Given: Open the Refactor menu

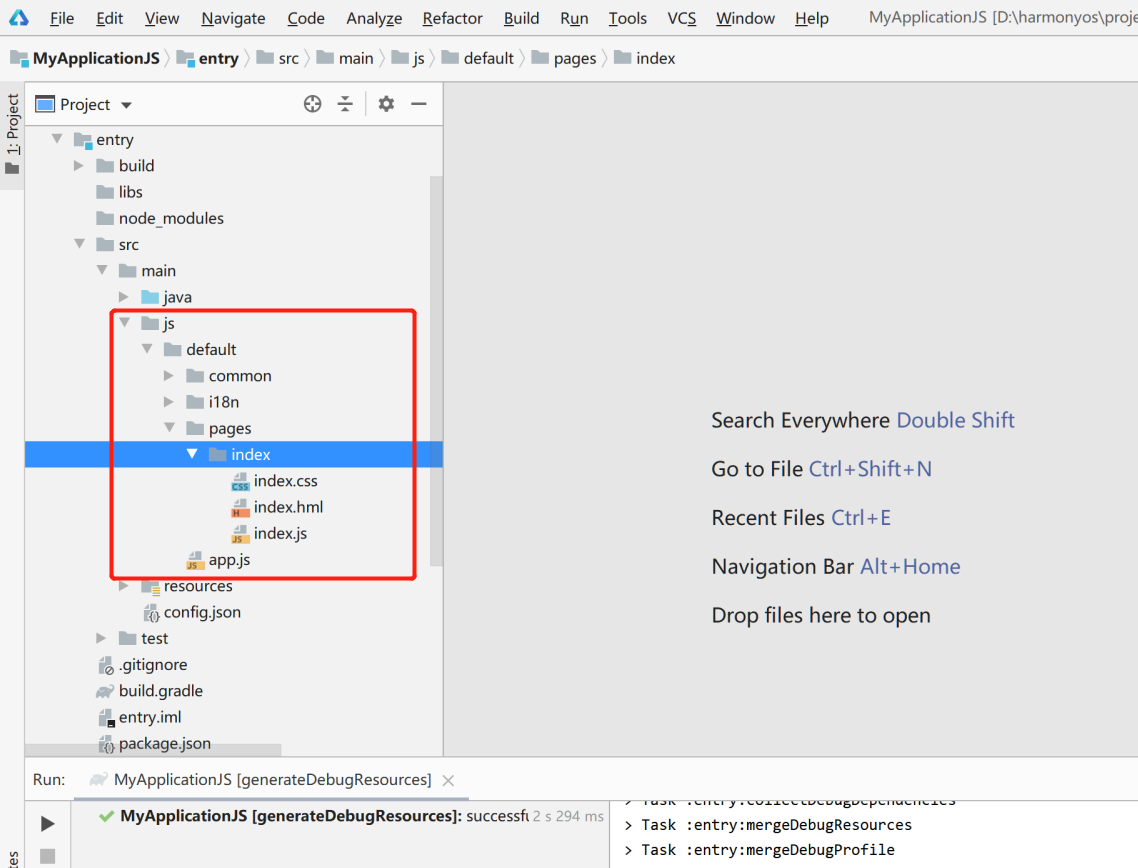Looking at the screenshot, I should pos(452,18).
